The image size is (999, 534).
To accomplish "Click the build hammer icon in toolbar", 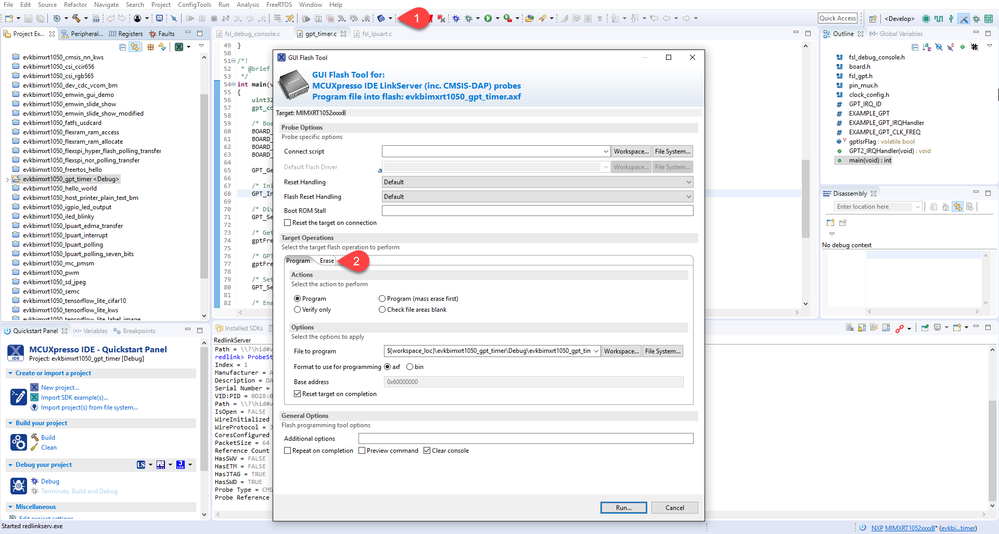I will point(76,18).
